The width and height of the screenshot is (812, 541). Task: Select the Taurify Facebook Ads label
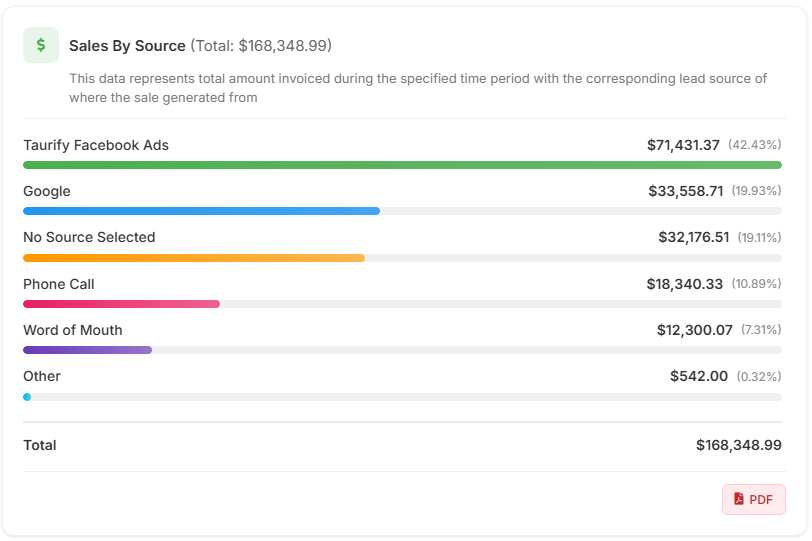point(96,145)
